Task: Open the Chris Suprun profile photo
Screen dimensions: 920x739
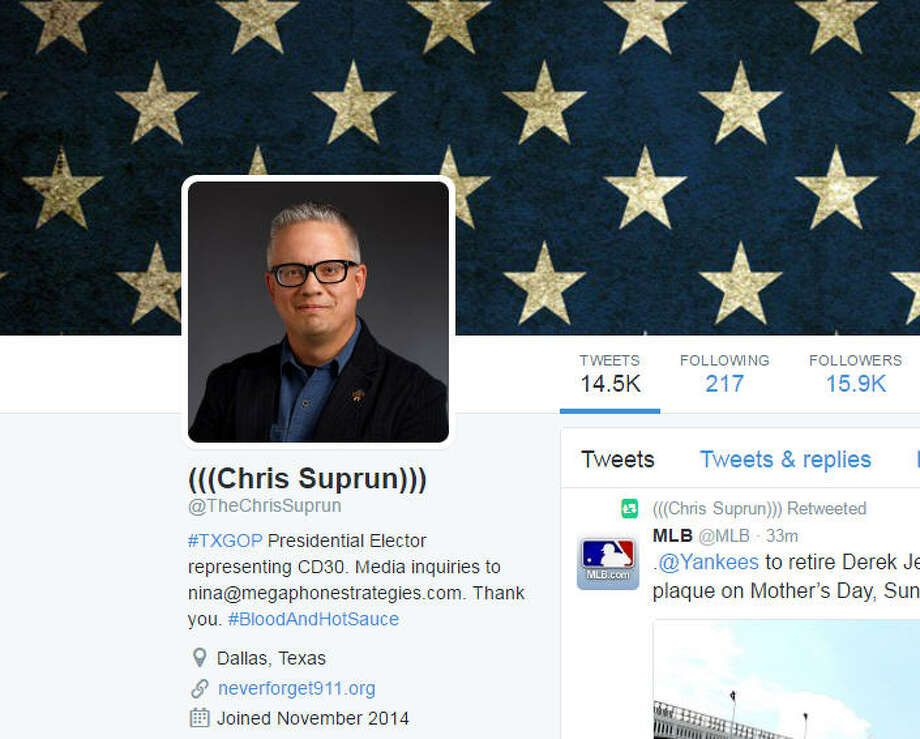Action: pyautogui.click(x=319, y=311)
